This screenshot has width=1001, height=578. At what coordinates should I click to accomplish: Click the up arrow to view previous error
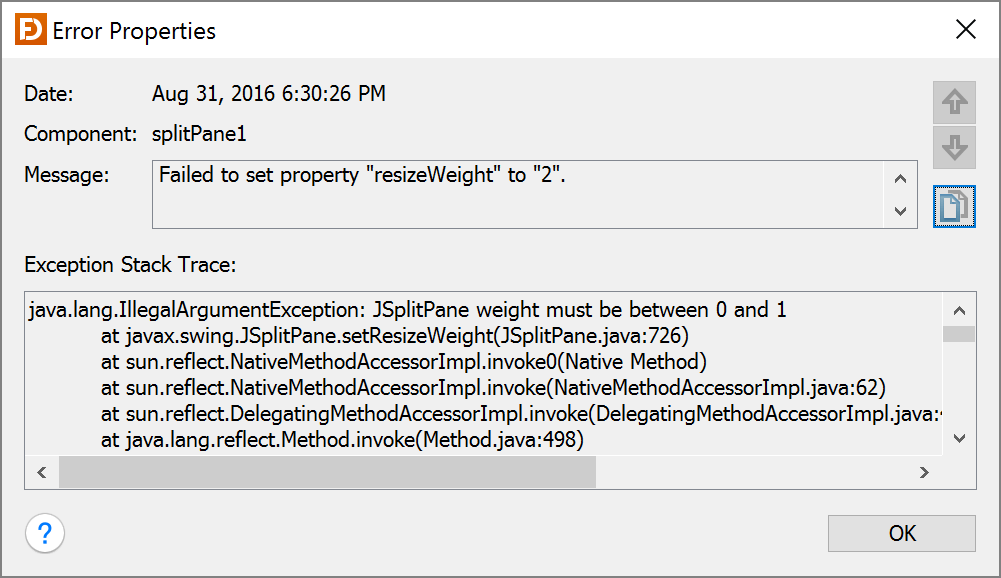(954, 103)
